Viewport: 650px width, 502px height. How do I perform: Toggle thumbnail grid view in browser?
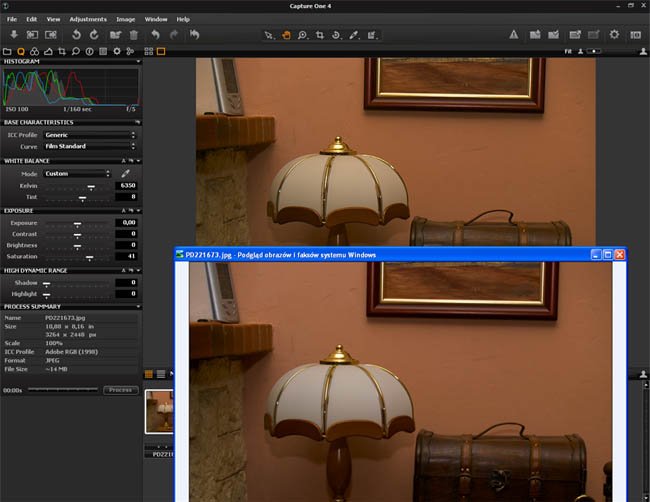click(149, 374)
